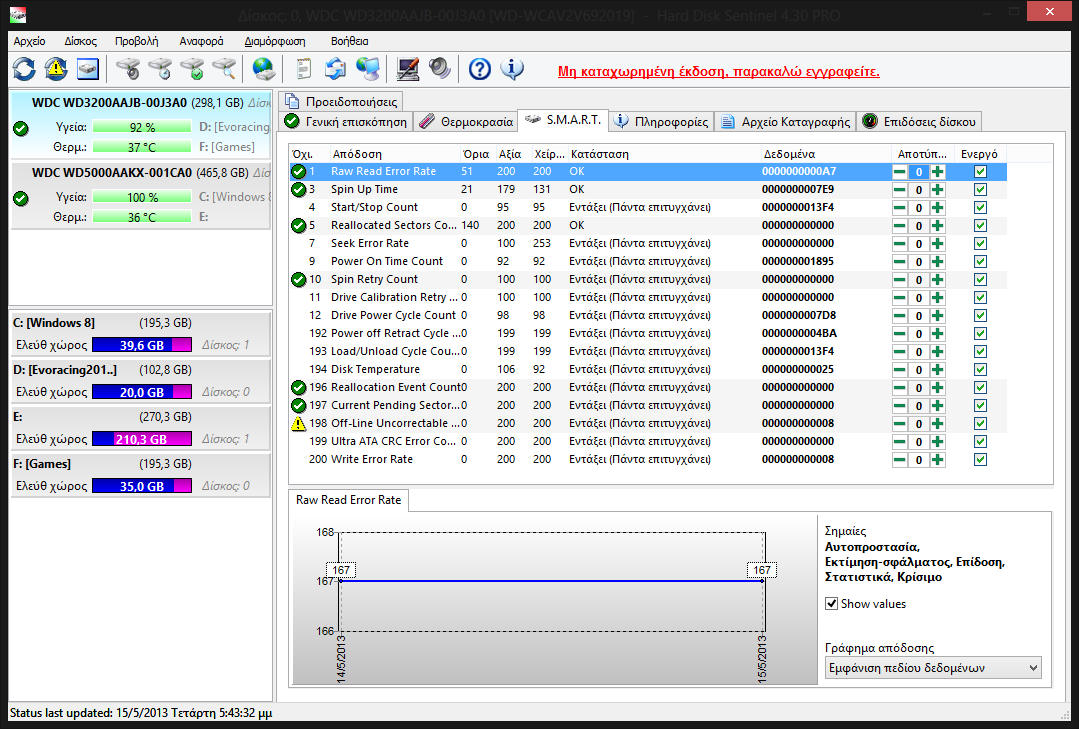The image size is (1079, 729).
Task: Open the Αναφορά menu
Action: (202, 41)
